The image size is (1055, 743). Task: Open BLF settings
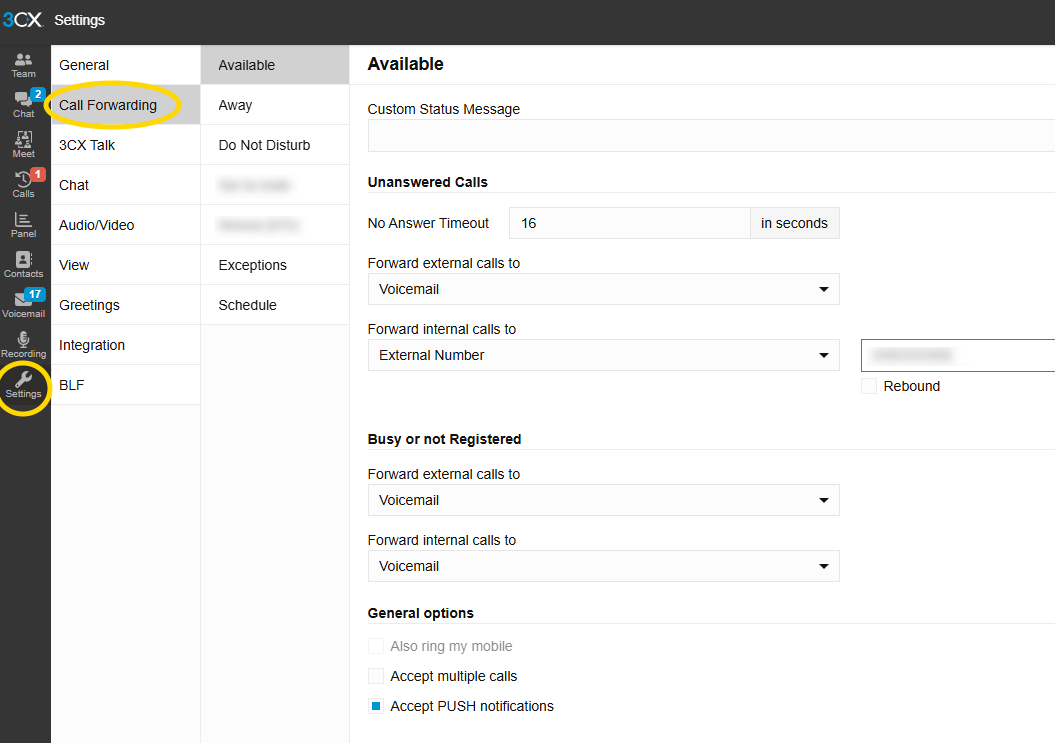[x=126, y=385]
